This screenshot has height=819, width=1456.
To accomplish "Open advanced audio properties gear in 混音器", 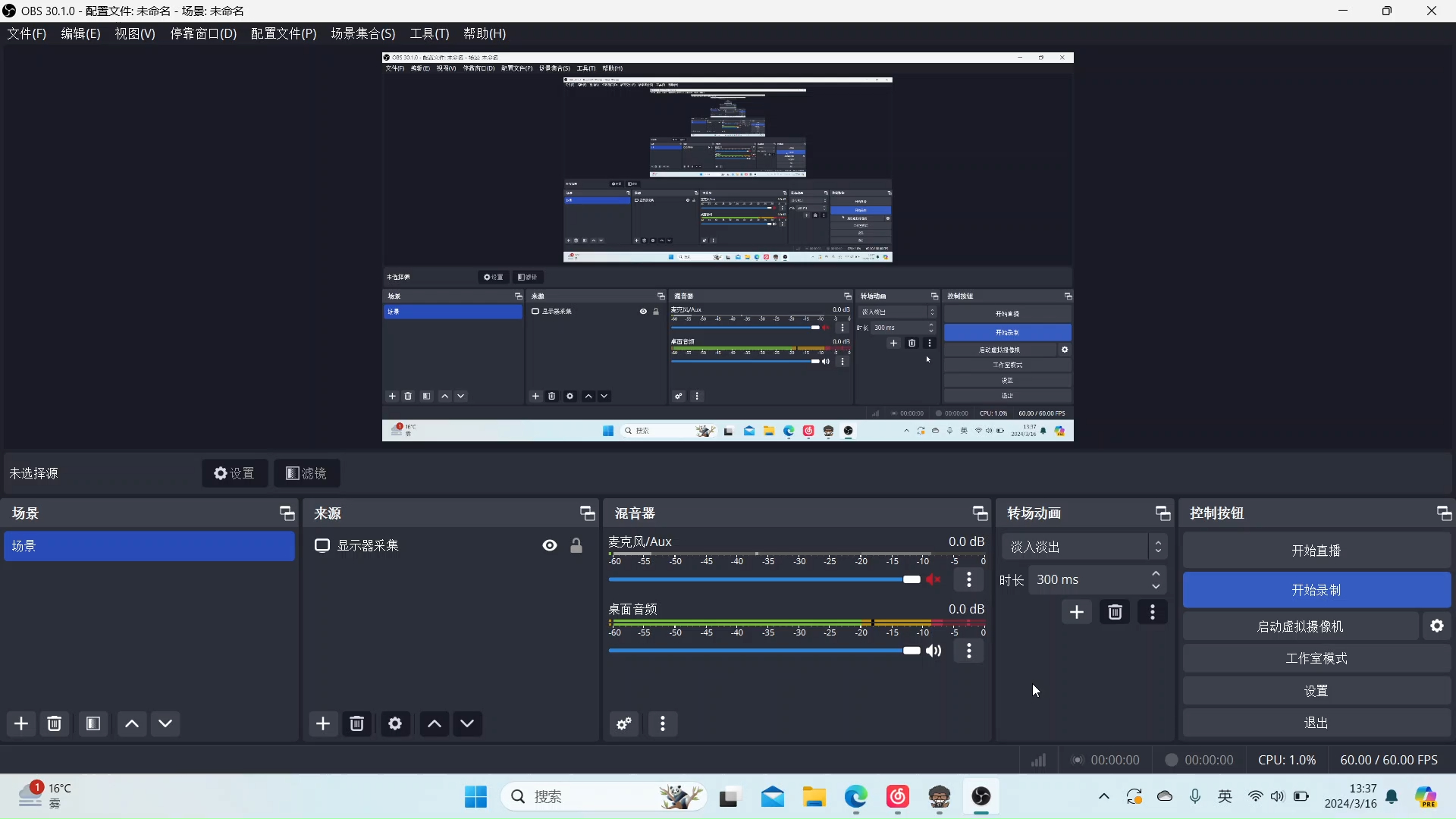I will click(623, 723).
